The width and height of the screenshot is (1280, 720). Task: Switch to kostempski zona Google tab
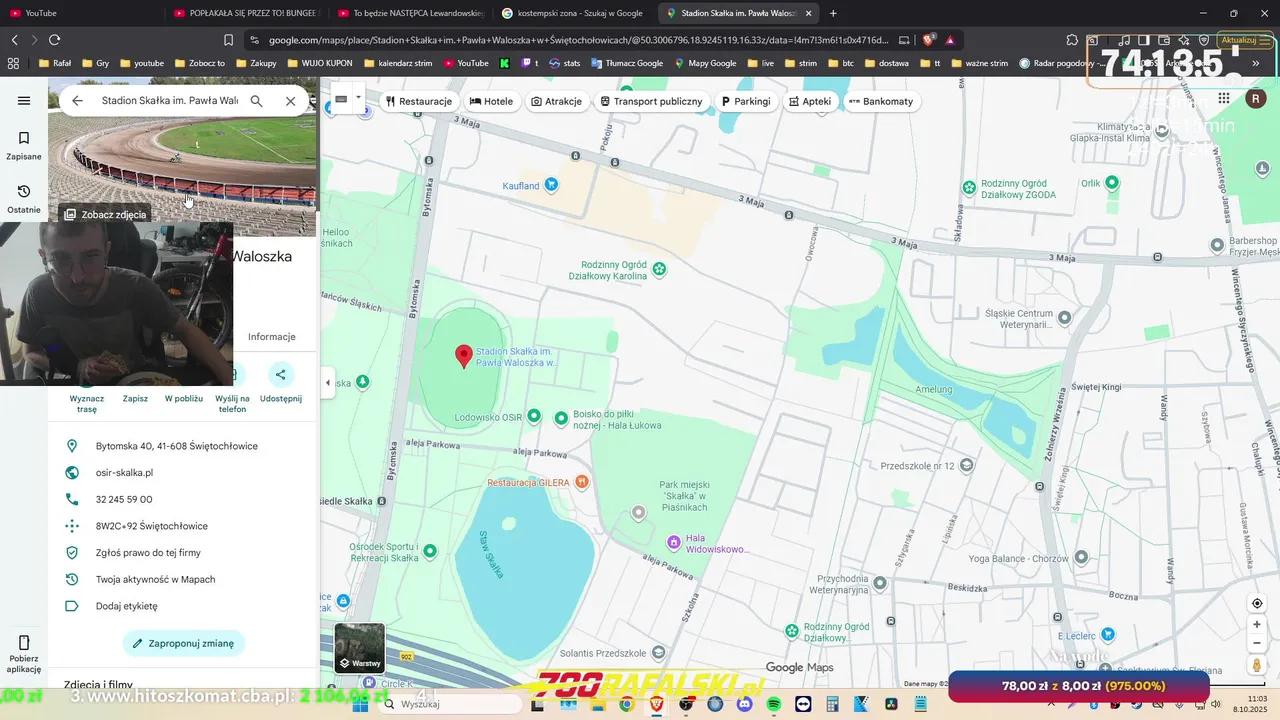click(575, 13)
